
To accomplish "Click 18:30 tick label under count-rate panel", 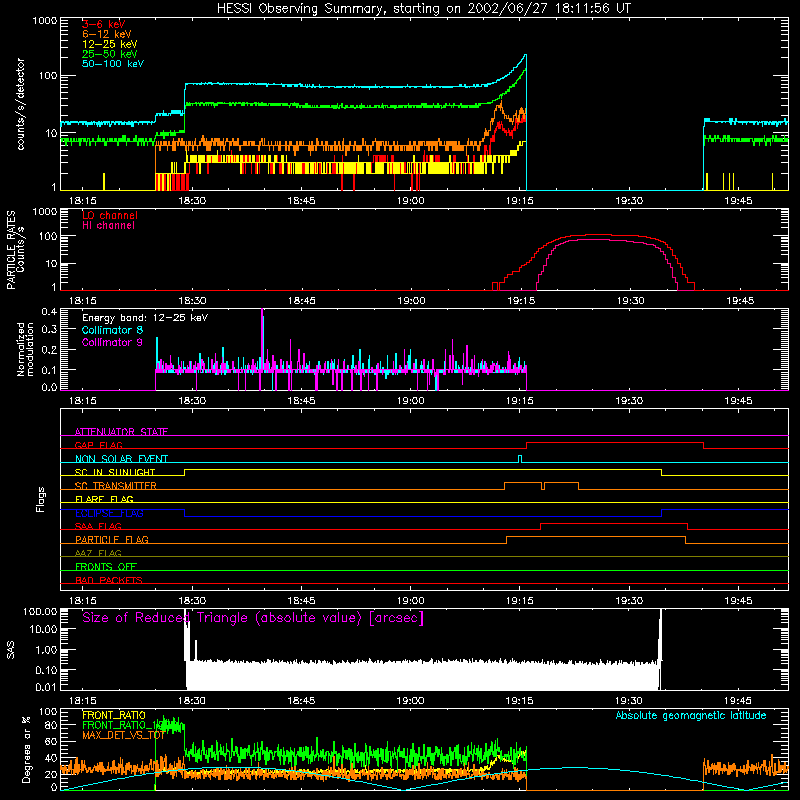I will point(192,201).
